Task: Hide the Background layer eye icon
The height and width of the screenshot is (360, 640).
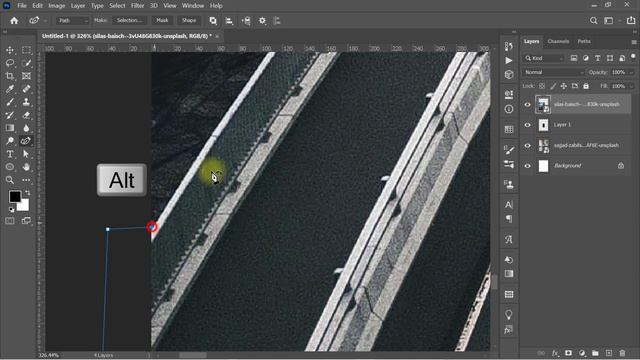Action: pos(527,166)
